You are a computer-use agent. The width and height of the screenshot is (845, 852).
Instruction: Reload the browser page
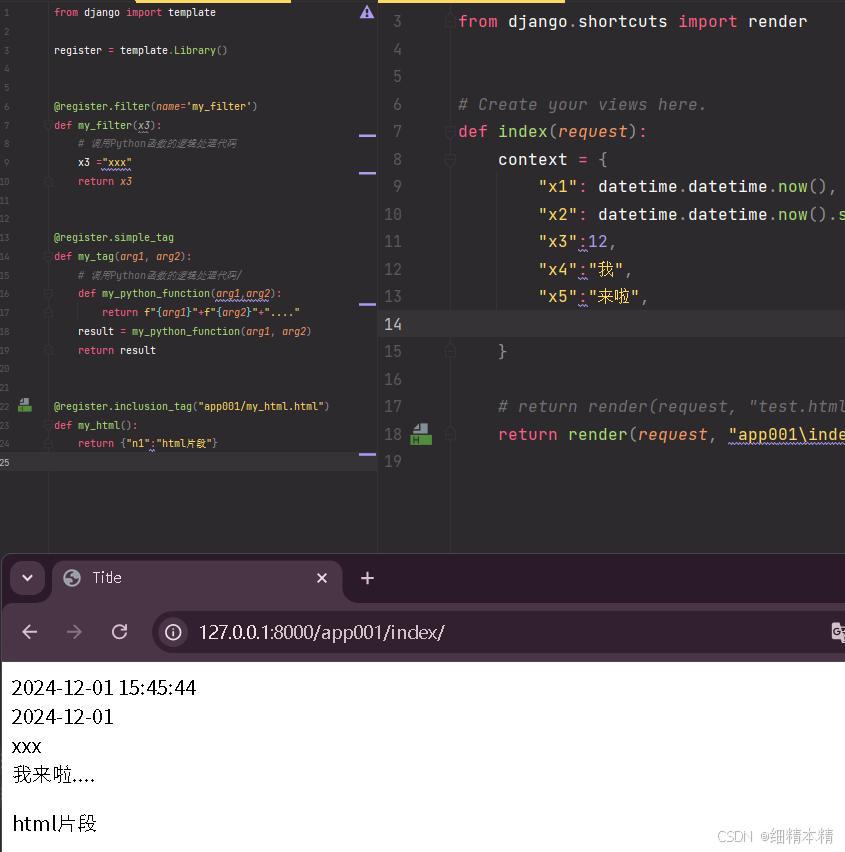tap(120, 632)
